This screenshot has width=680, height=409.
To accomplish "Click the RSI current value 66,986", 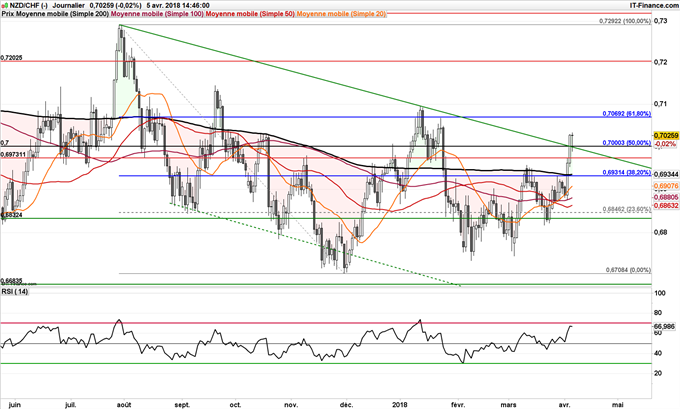I will [664, 326].
